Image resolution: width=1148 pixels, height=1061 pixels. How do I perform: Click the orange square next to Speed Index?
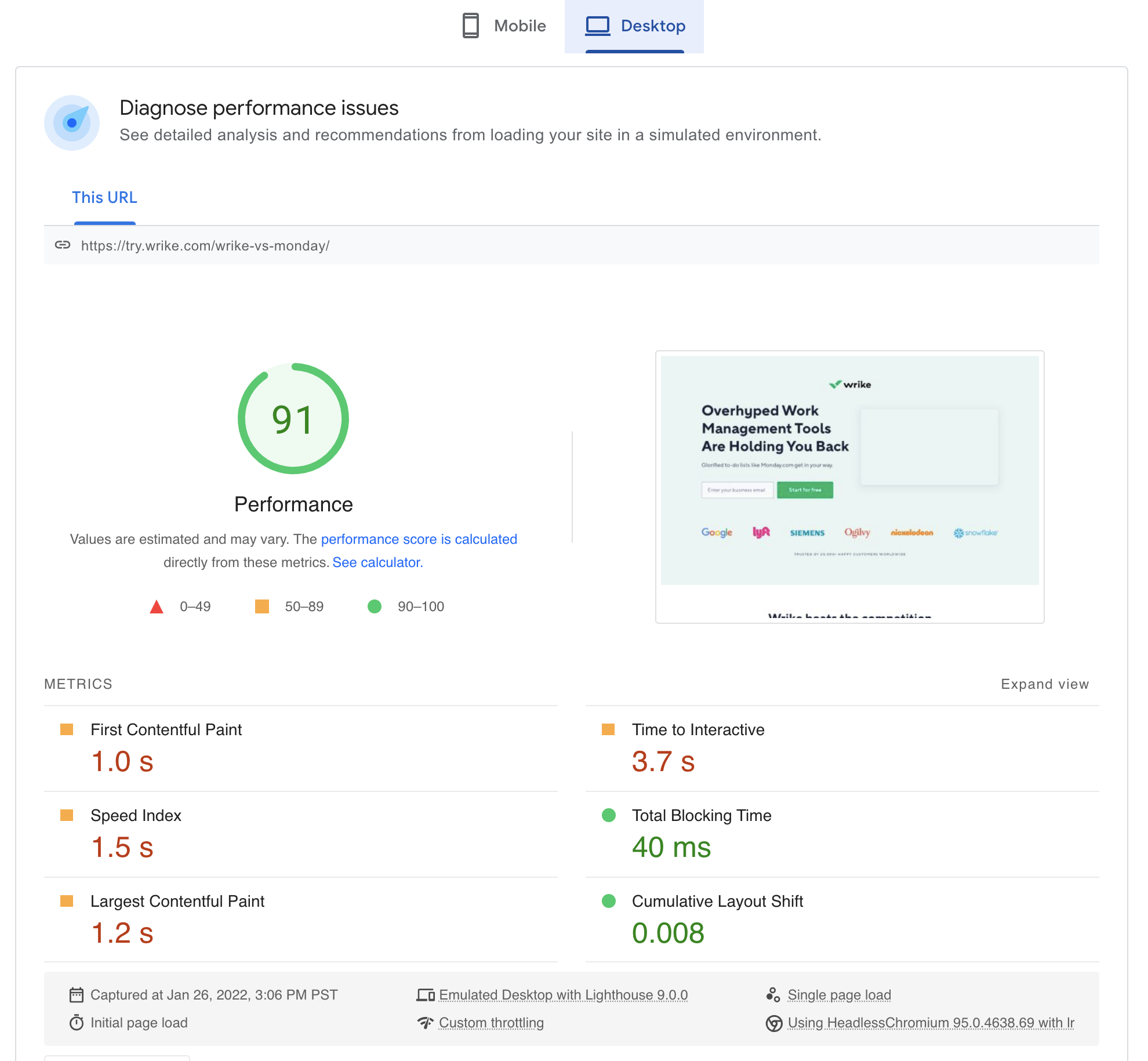click(67, 815)
